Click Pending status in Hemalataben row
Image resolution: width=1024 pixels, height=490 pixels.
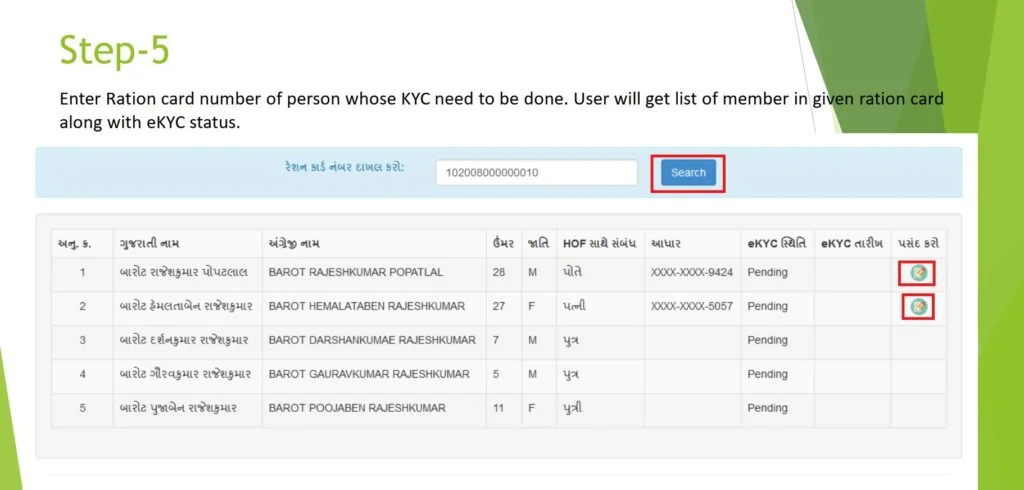pyautogui.click(x=767, y=306)
